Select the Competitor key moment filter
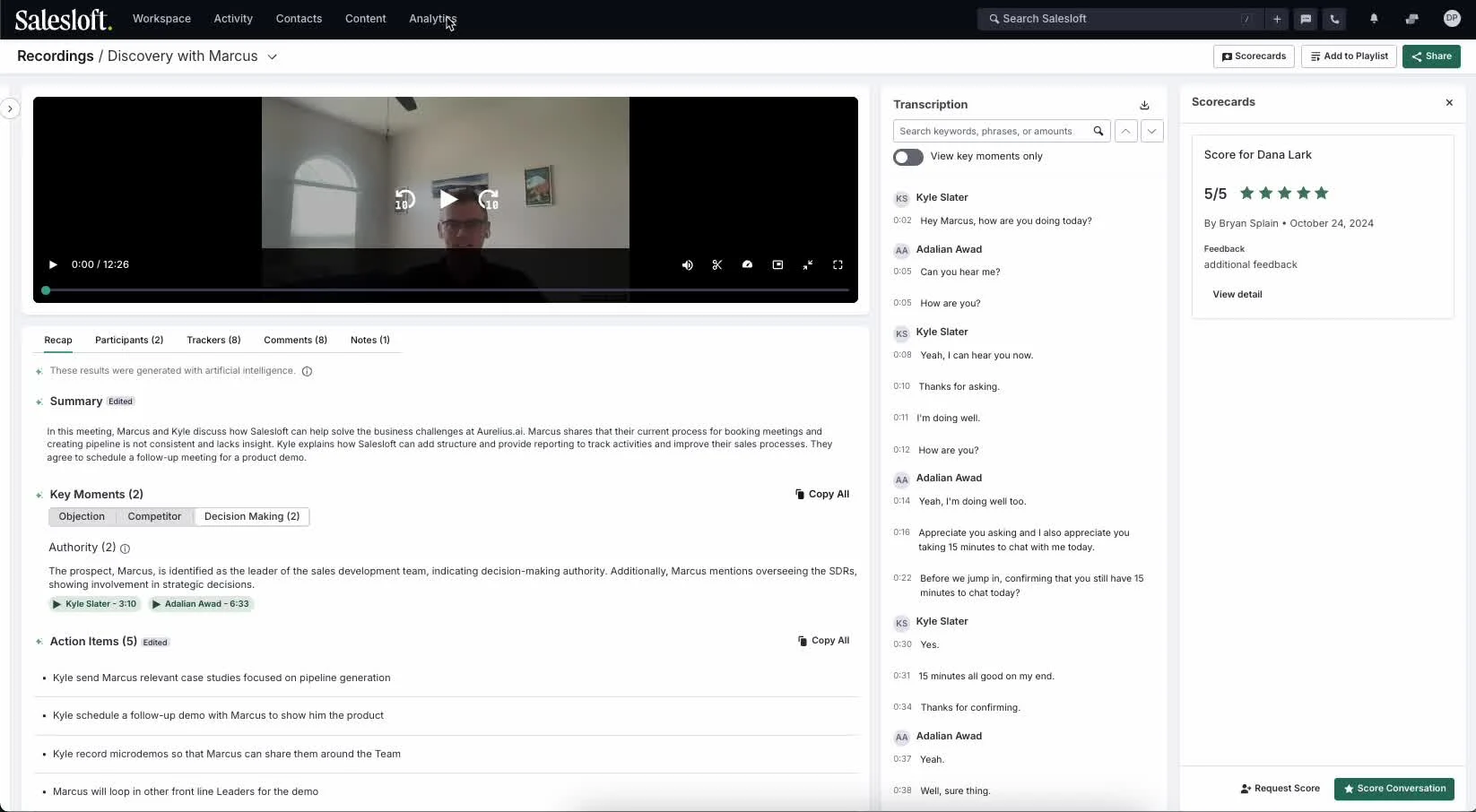This screenshot has width=1476, height=812. tap(154, 516)
